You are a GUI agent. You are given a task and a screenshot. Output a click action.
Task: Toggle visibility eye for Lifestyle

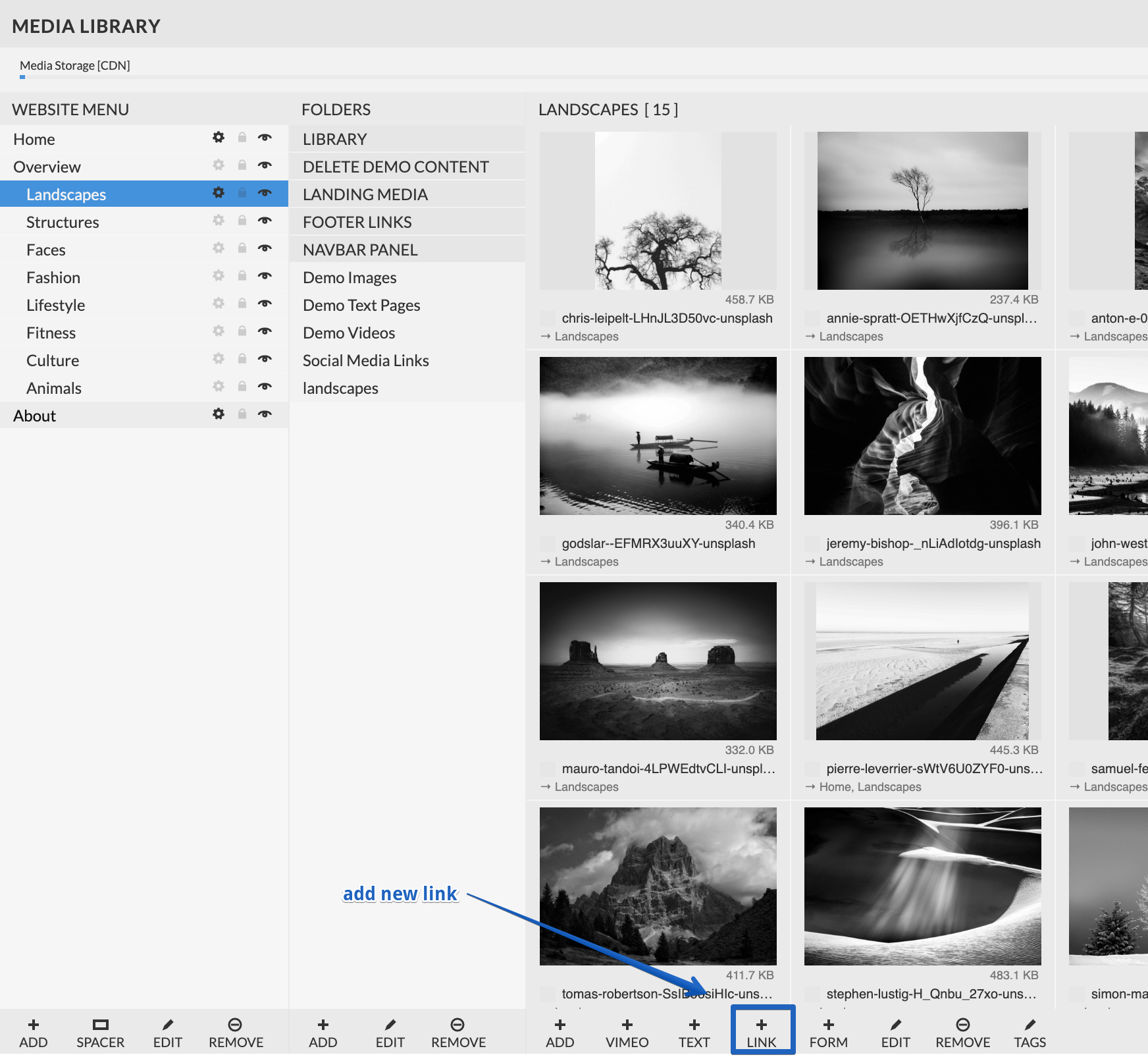[x=265, y=304]
